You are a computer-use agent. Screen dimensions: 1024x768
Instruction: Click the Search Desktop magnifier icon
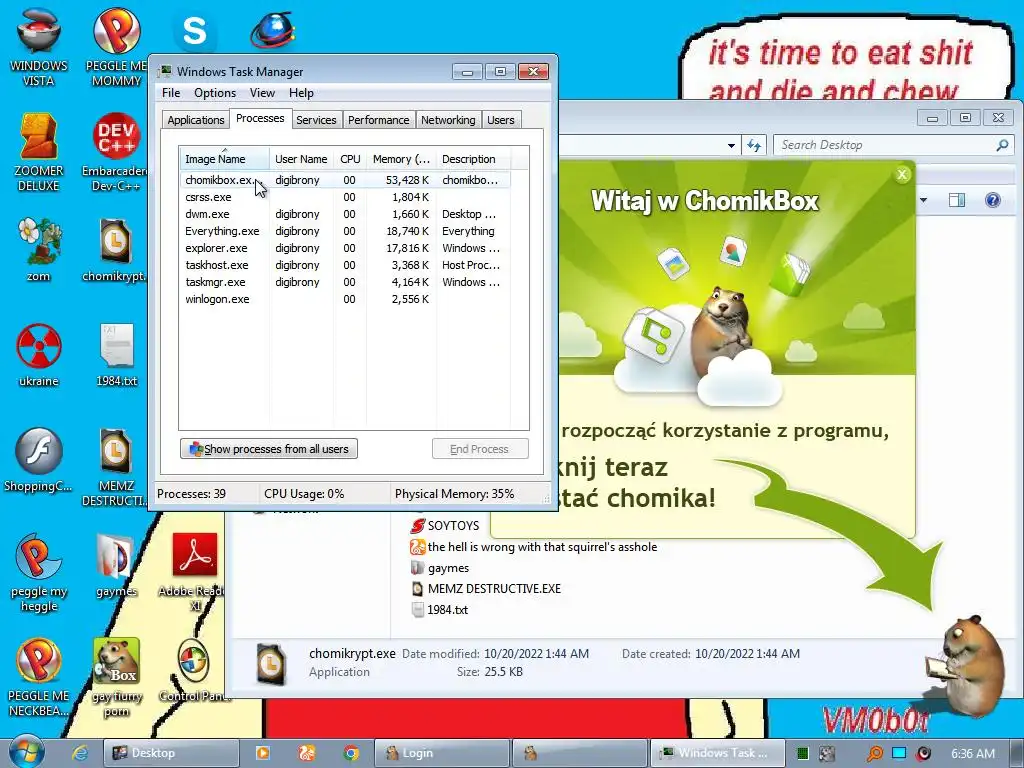pos(1002,145)
